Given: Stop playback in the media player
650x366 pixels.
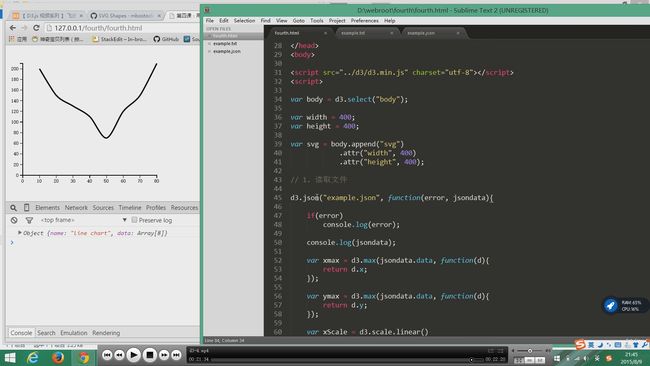Looking at the screenshot, I should coord(150,355).
